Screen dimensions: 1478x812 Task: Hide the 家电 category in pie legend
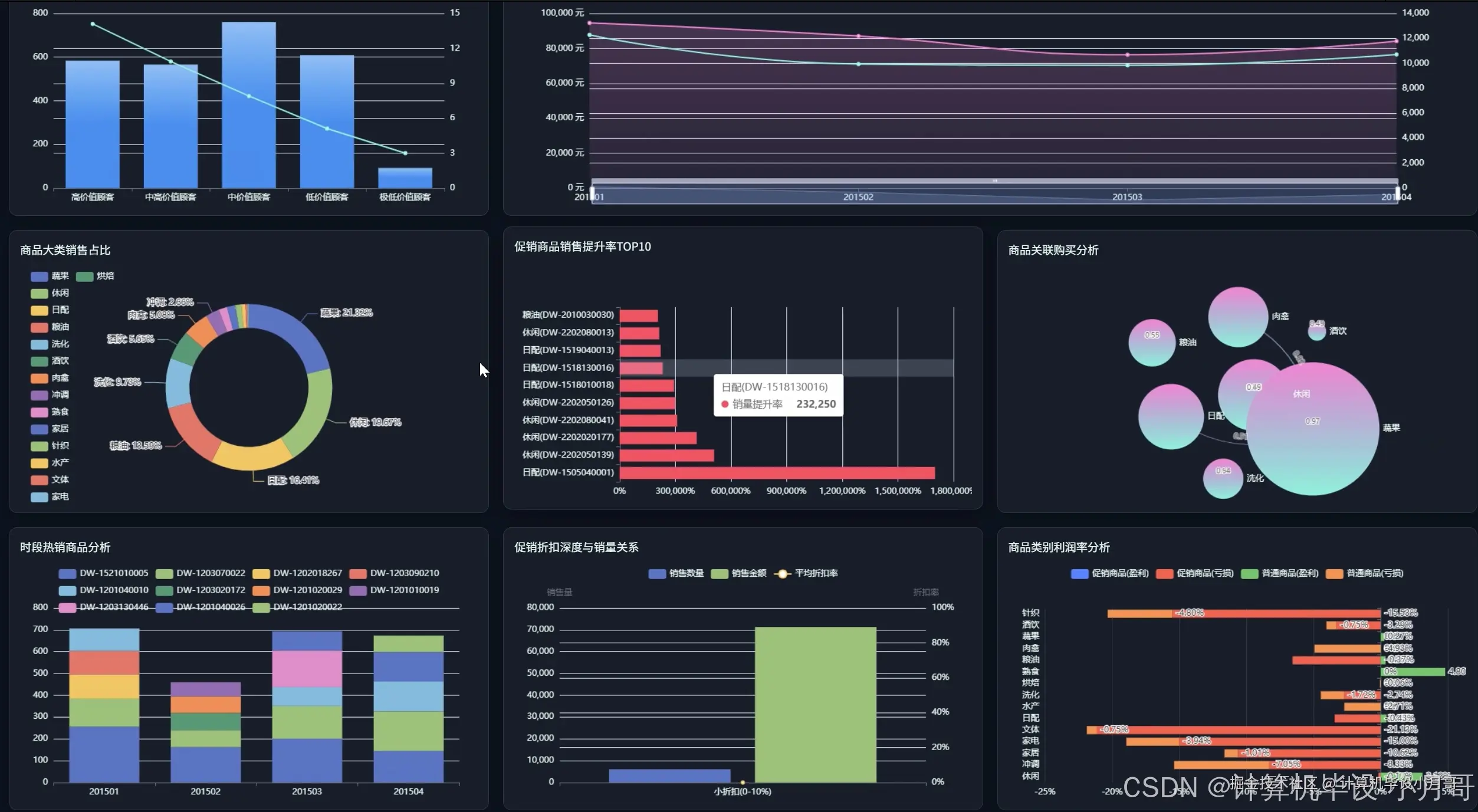click(40, 497)
